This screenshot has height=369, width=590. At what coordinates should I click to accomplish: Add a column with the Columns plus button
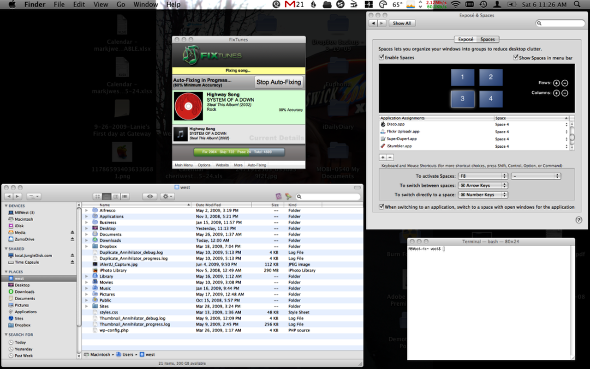click(x=557, y=93)
